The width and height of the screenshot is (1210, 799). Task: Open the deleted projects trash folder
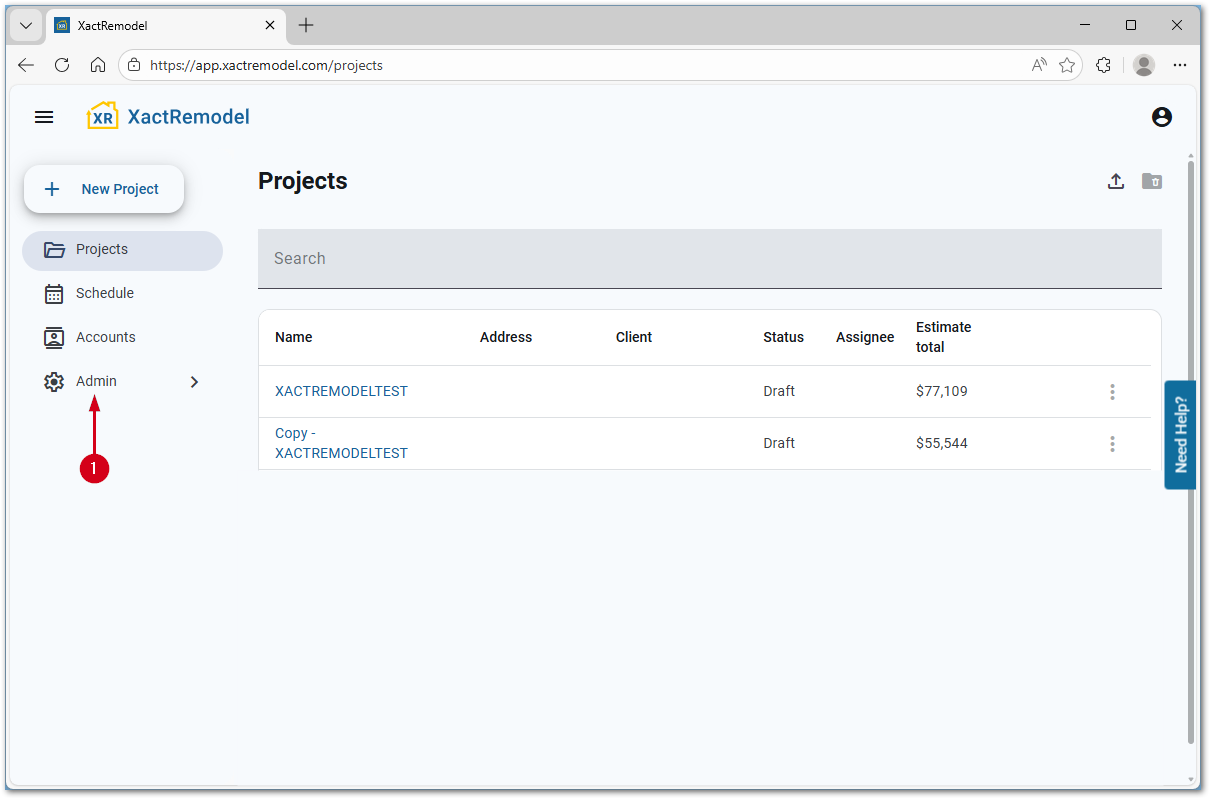click(x=1152, y=181)
